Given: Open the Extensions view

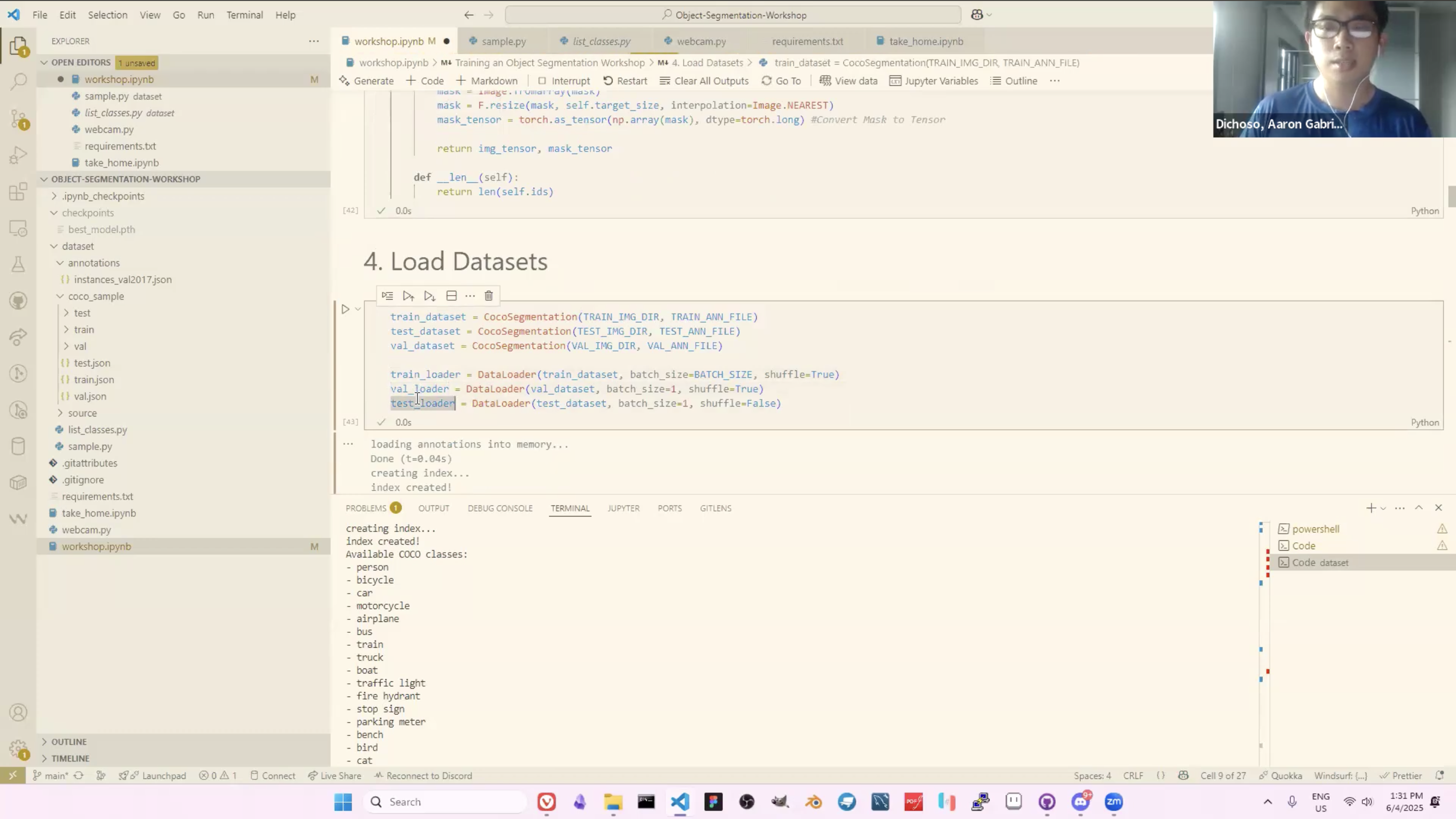Looking at the screenshot, I should click(19, 192).
